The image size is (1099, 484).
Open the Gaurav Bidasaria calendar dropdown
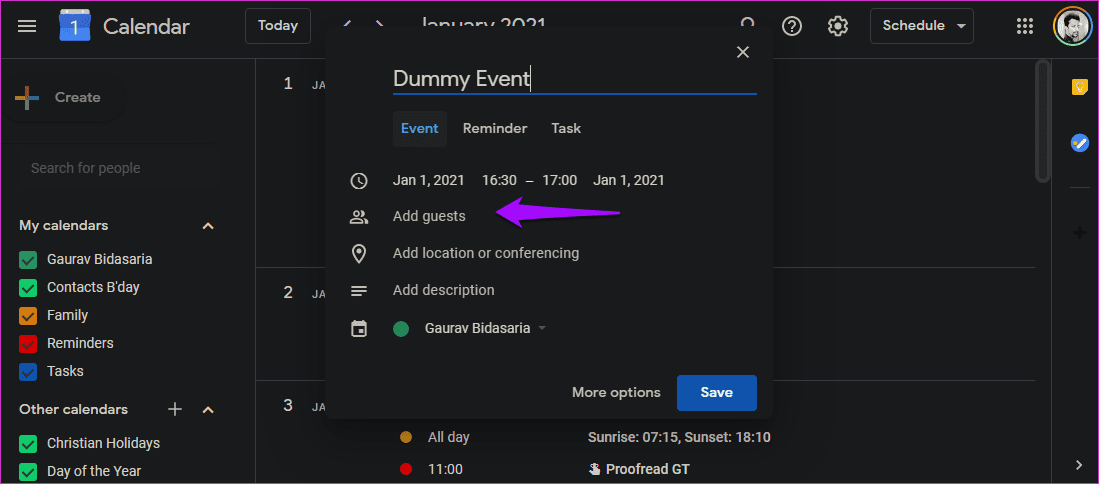click(x=484, y=328)
